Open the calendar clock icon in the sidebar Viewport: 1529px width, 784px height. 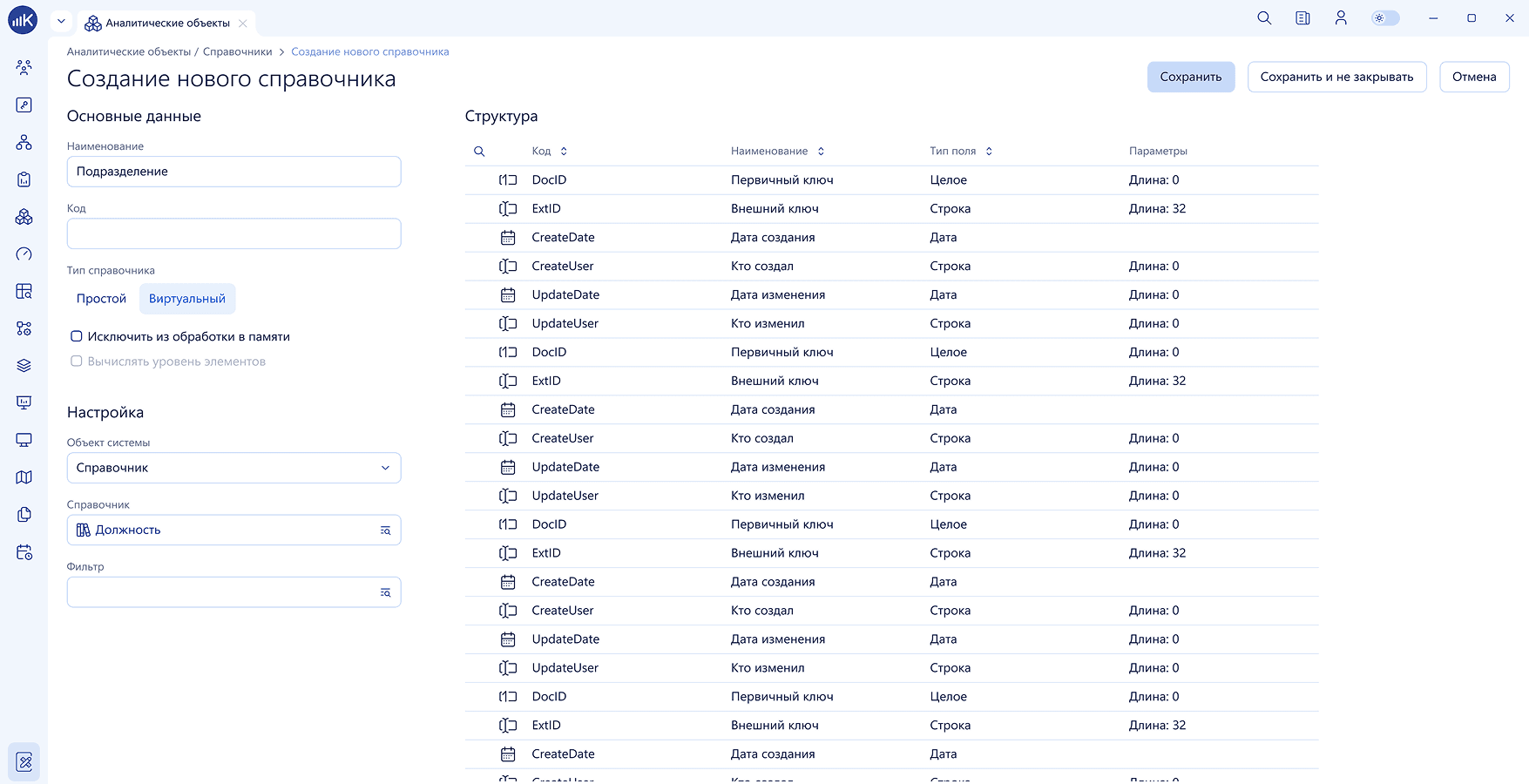pos(24,552)
